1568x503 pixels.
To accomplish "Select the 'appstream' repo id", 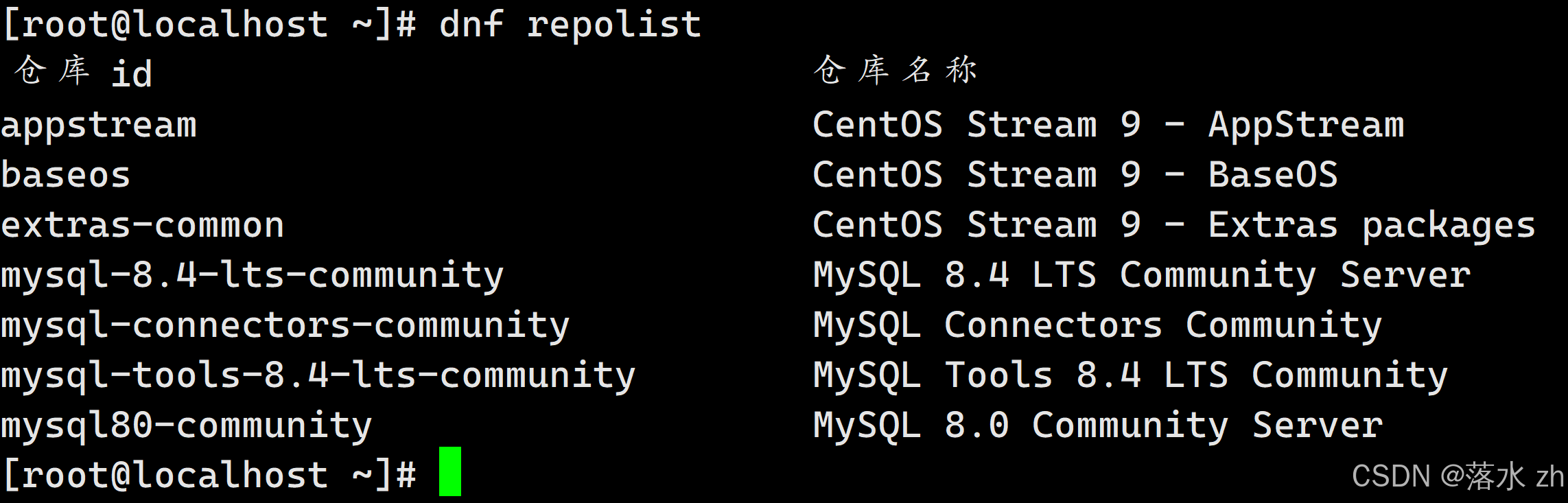I will [99, 126].
